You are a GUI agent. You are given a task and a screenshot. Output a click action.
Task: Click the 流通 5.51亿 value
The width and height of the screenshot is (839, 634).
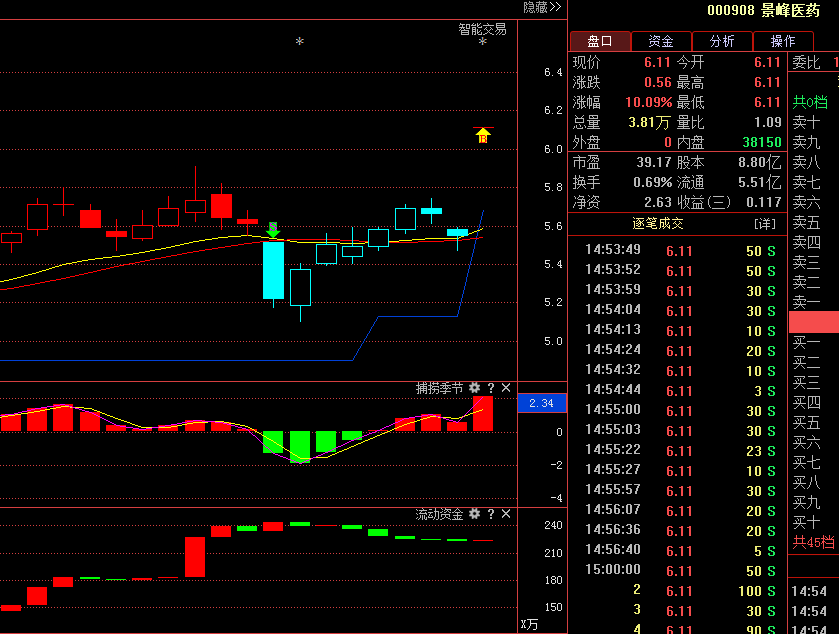[x=760, y=182]
